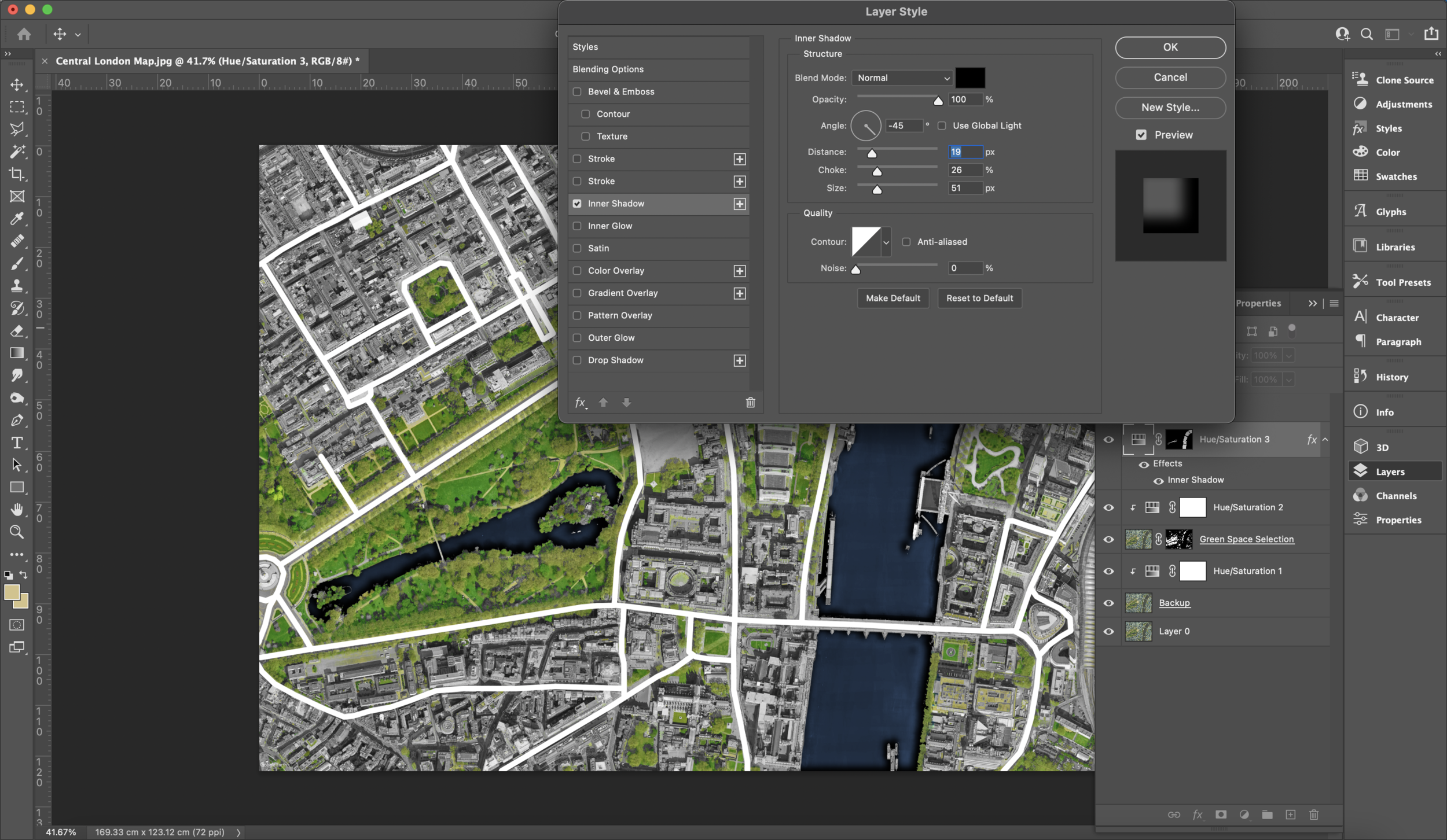Open the Swatches panel
The image size is (1447, 840).
tap(1395, 176)
